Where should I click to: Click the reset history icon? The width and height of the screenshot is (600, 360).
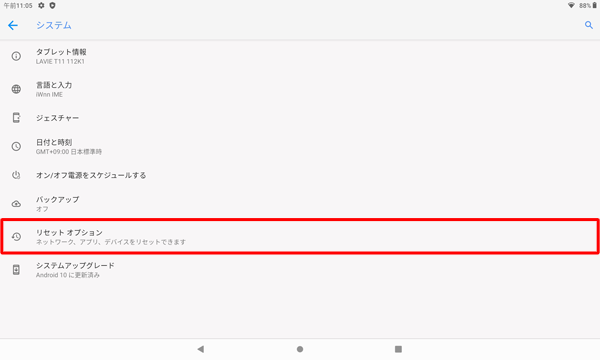[16, 236]
